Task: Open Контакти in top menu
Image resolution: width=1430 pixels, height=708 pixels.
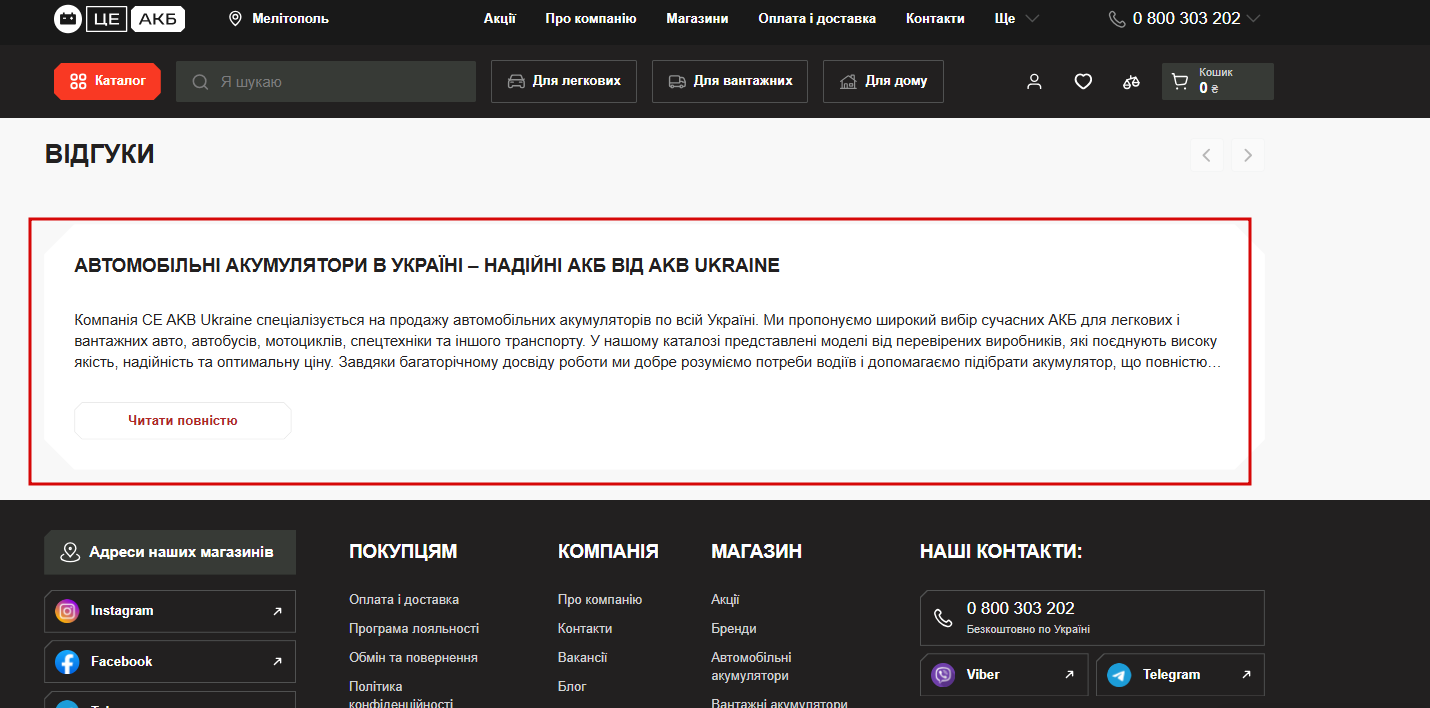Action: [935, 19]
